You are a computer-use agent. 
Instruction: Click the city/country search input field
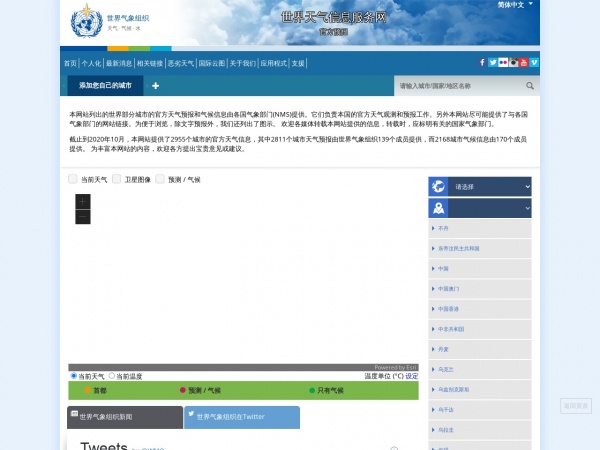[x=460, y=86]
